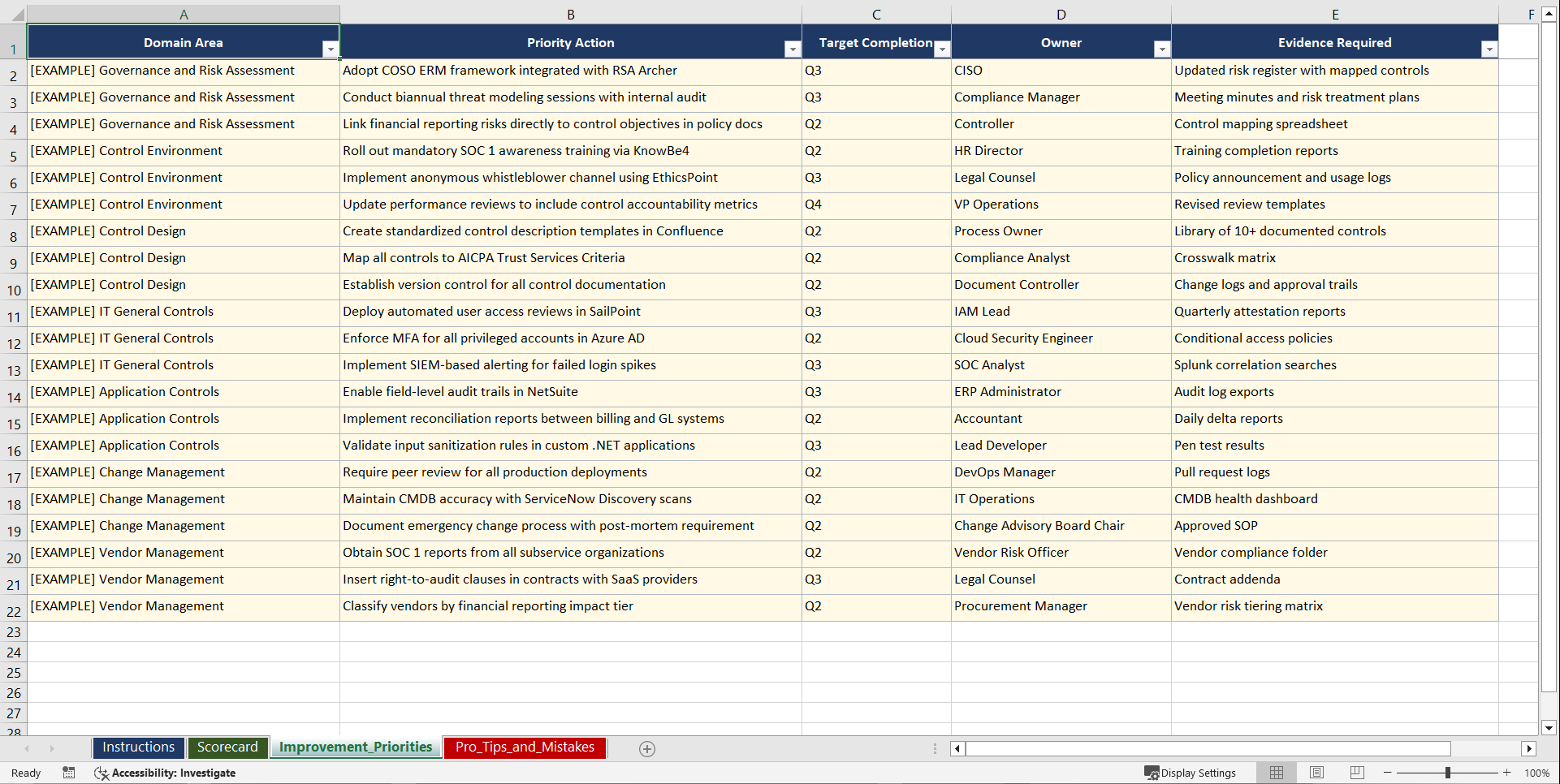The height and width of the screenshot is (784, 1560).
Task: Open the Pro_Tips_and_Mistakes sheet tab
Action: (x=524, y=747)
